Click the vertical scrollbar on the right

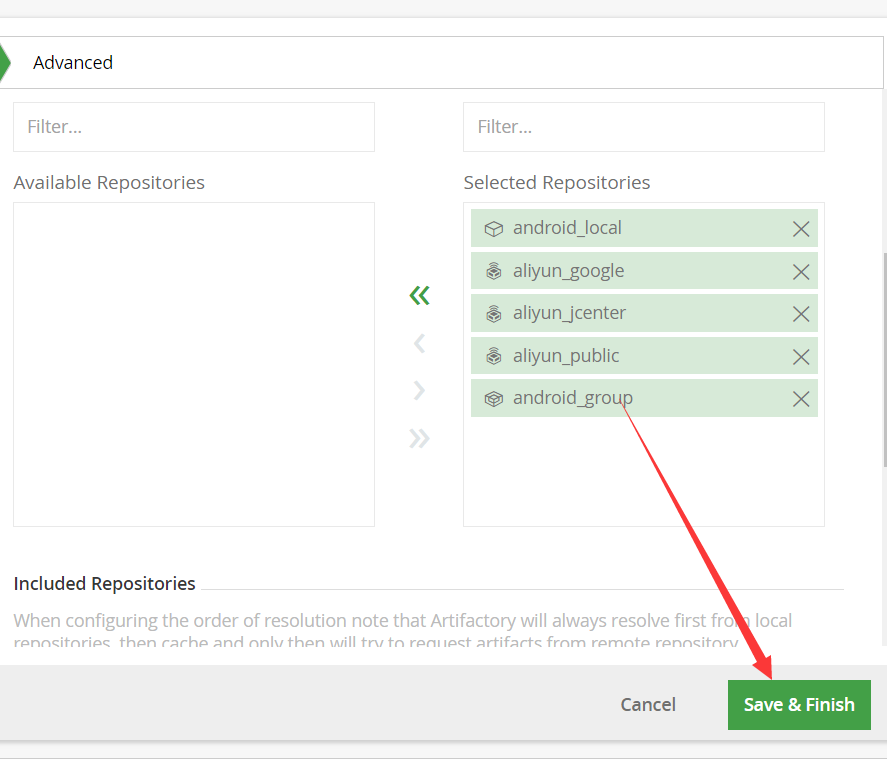[884, 360]
